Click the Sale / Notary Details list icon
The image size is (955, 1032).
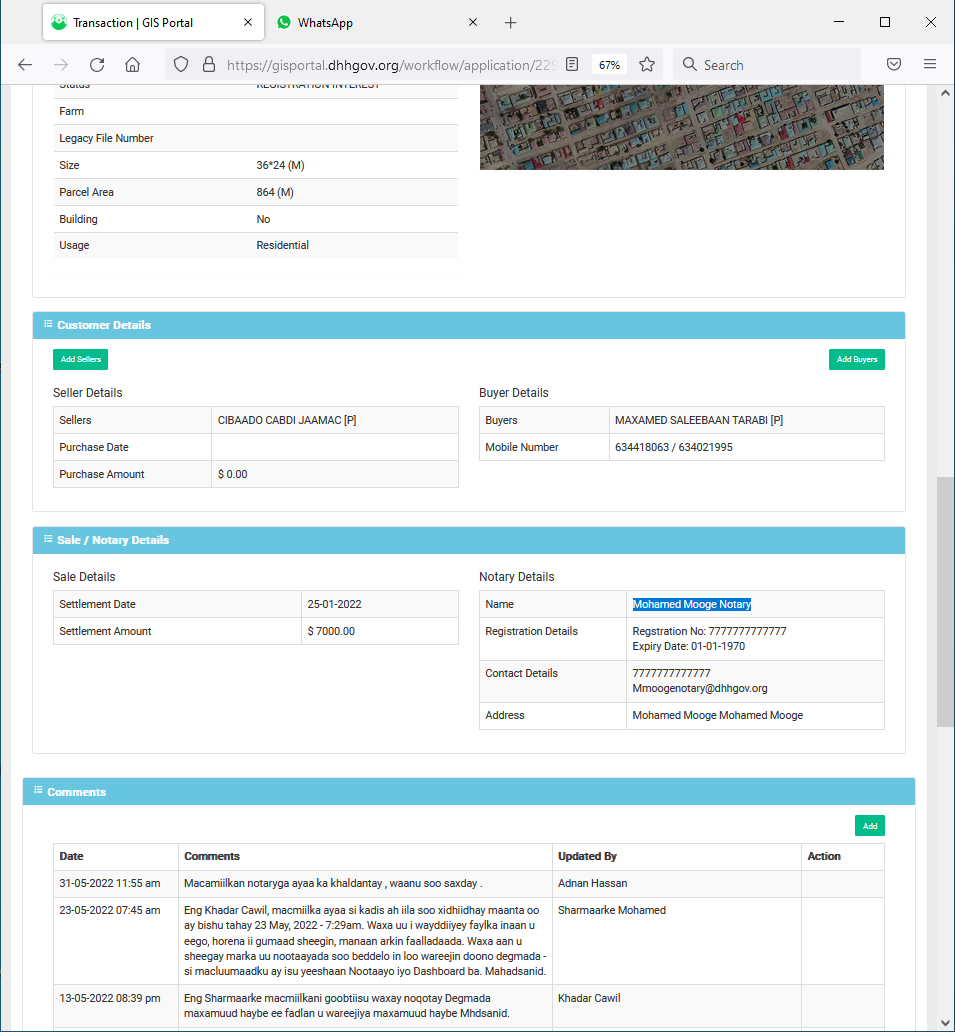48,539
